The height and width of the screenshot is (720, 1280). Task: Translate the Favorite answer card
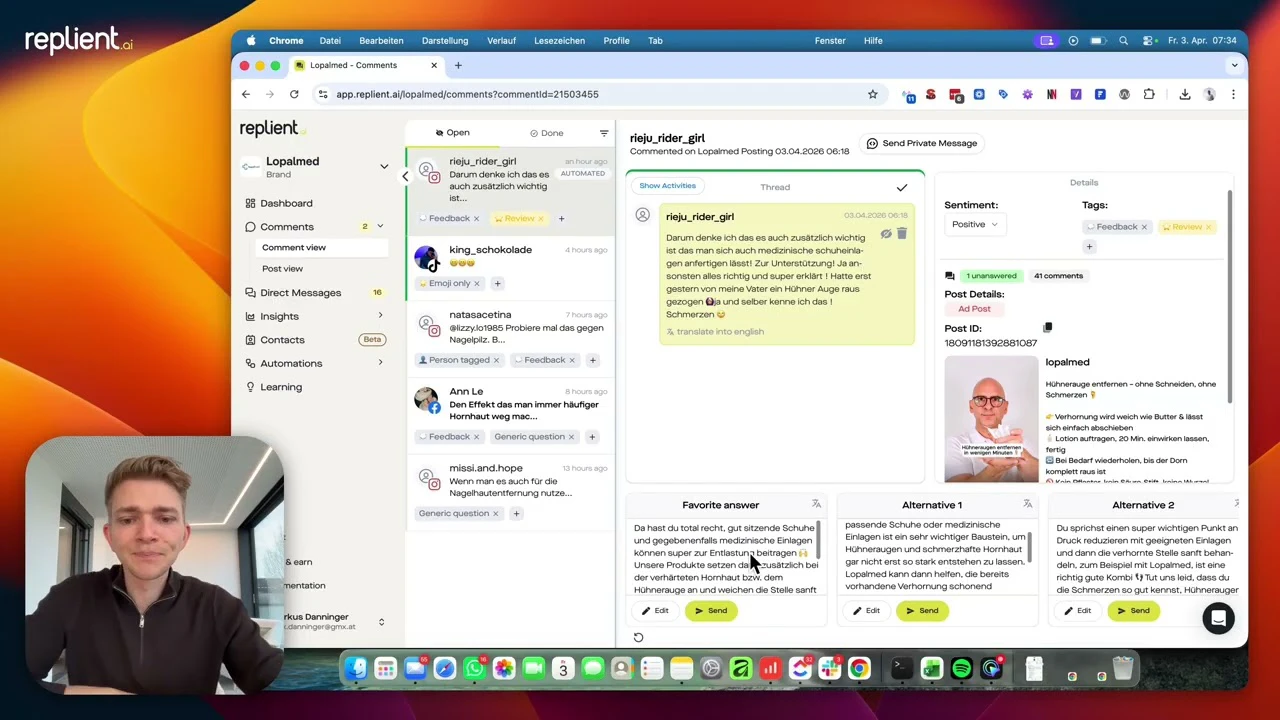(x=816, y=504)
